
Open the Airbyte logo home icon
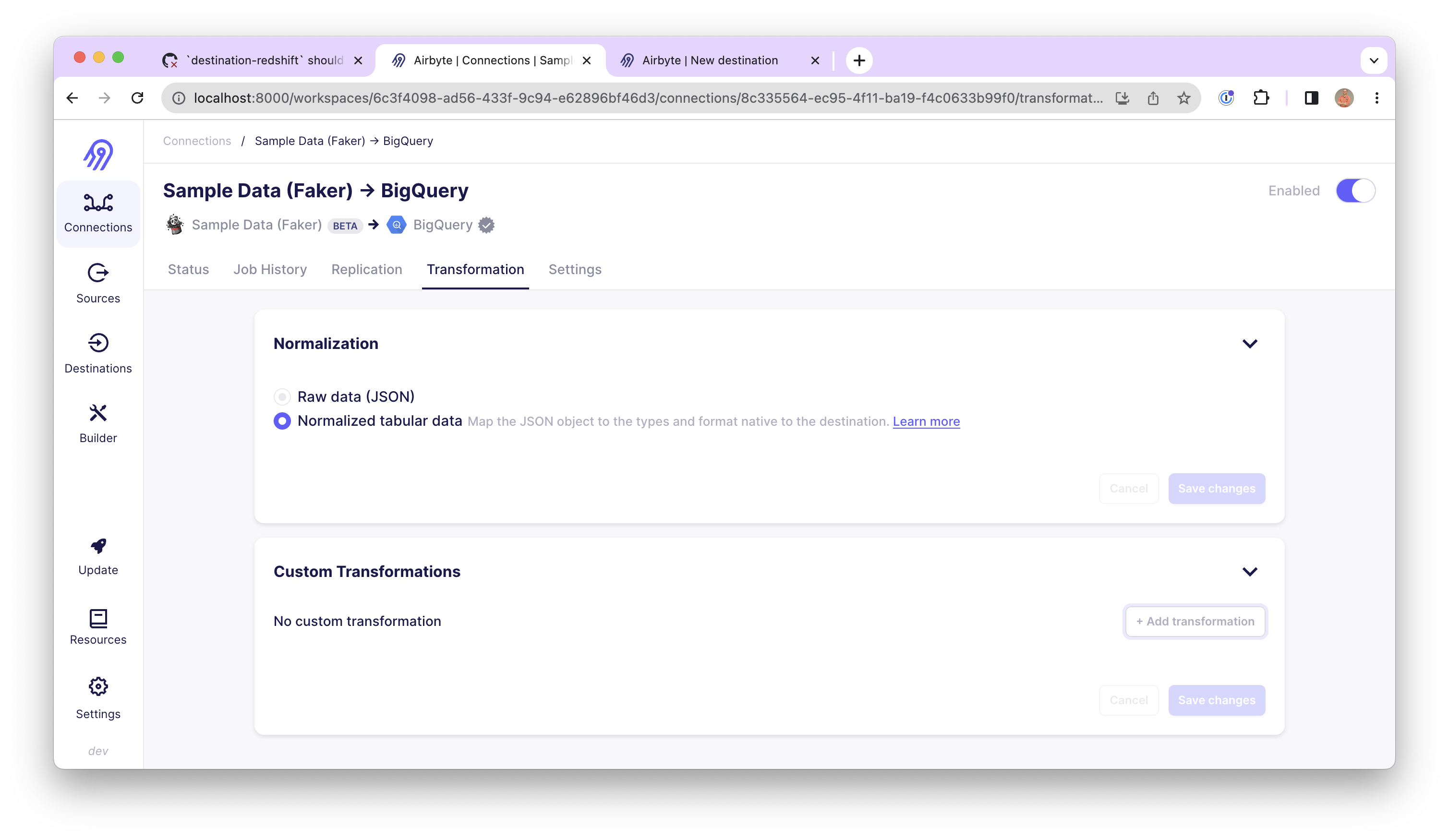coord(98,154)
